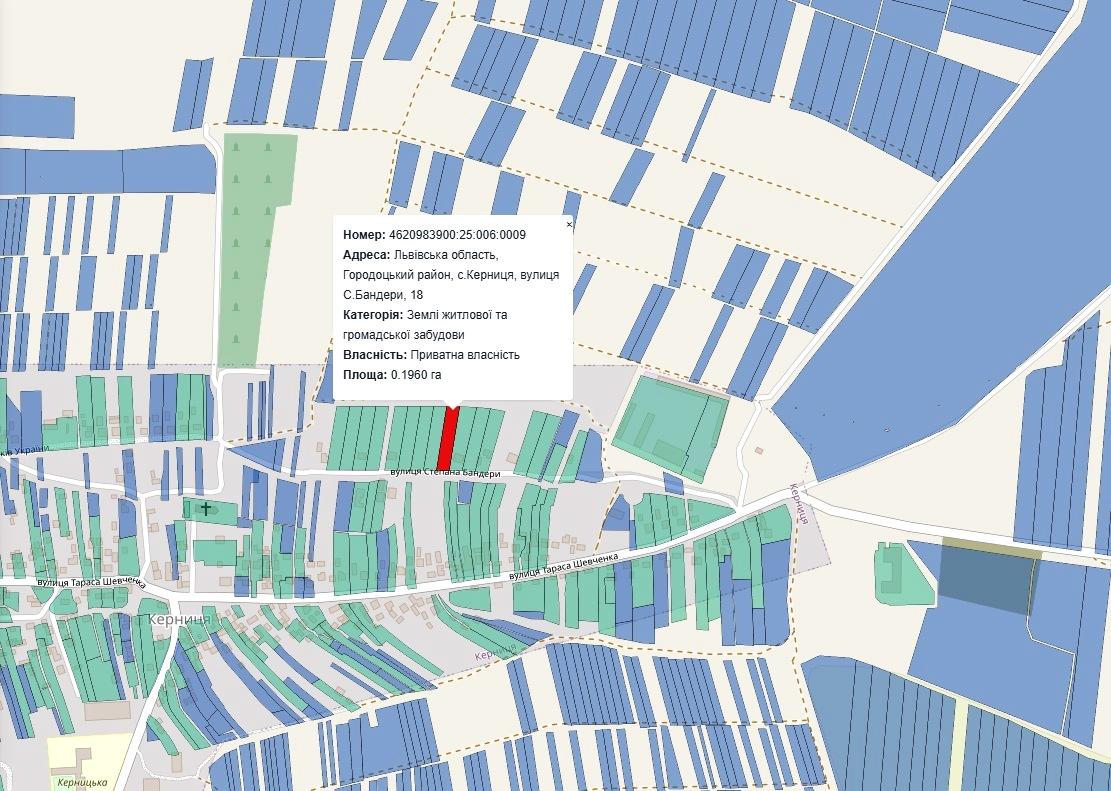Click the Категорія label in popup
Screen dimensions: 1111x791
(373, 315)
